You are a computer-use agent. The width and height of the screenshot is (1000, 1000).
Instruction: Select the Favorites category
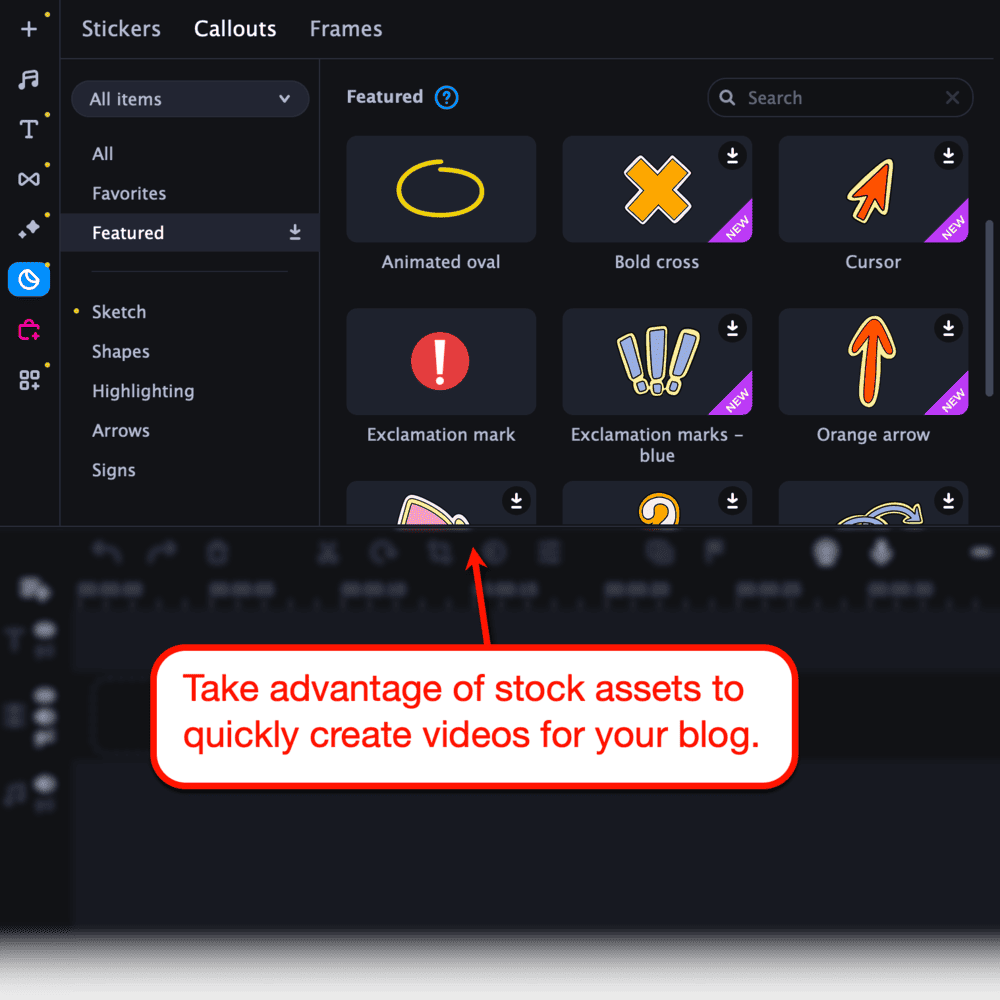[x=129, y=193]
